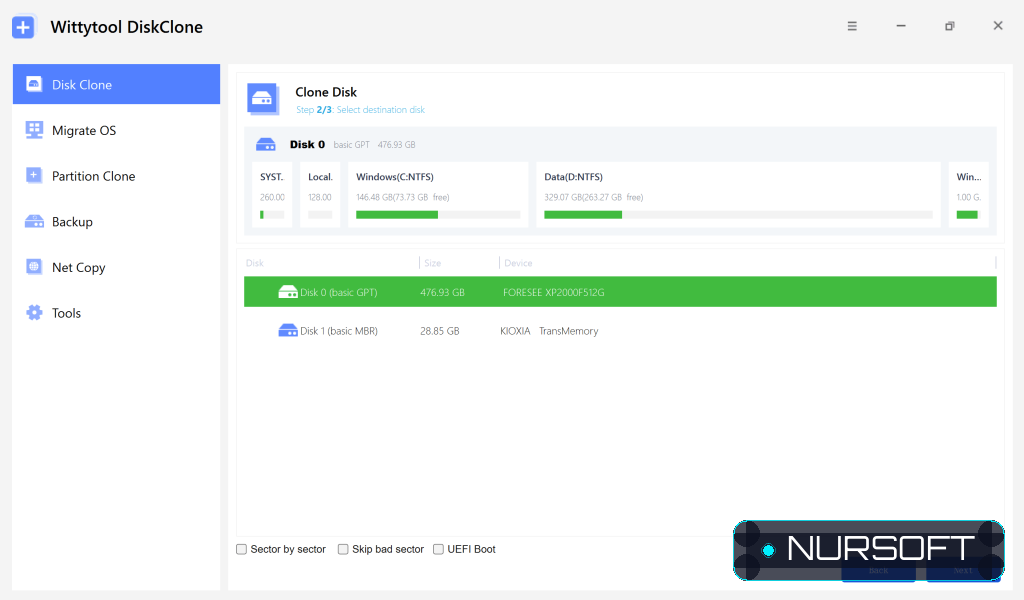Click the drive icon in the Disk 0 (basic GPT) row

pyautogui.click(x=288, y=292)
